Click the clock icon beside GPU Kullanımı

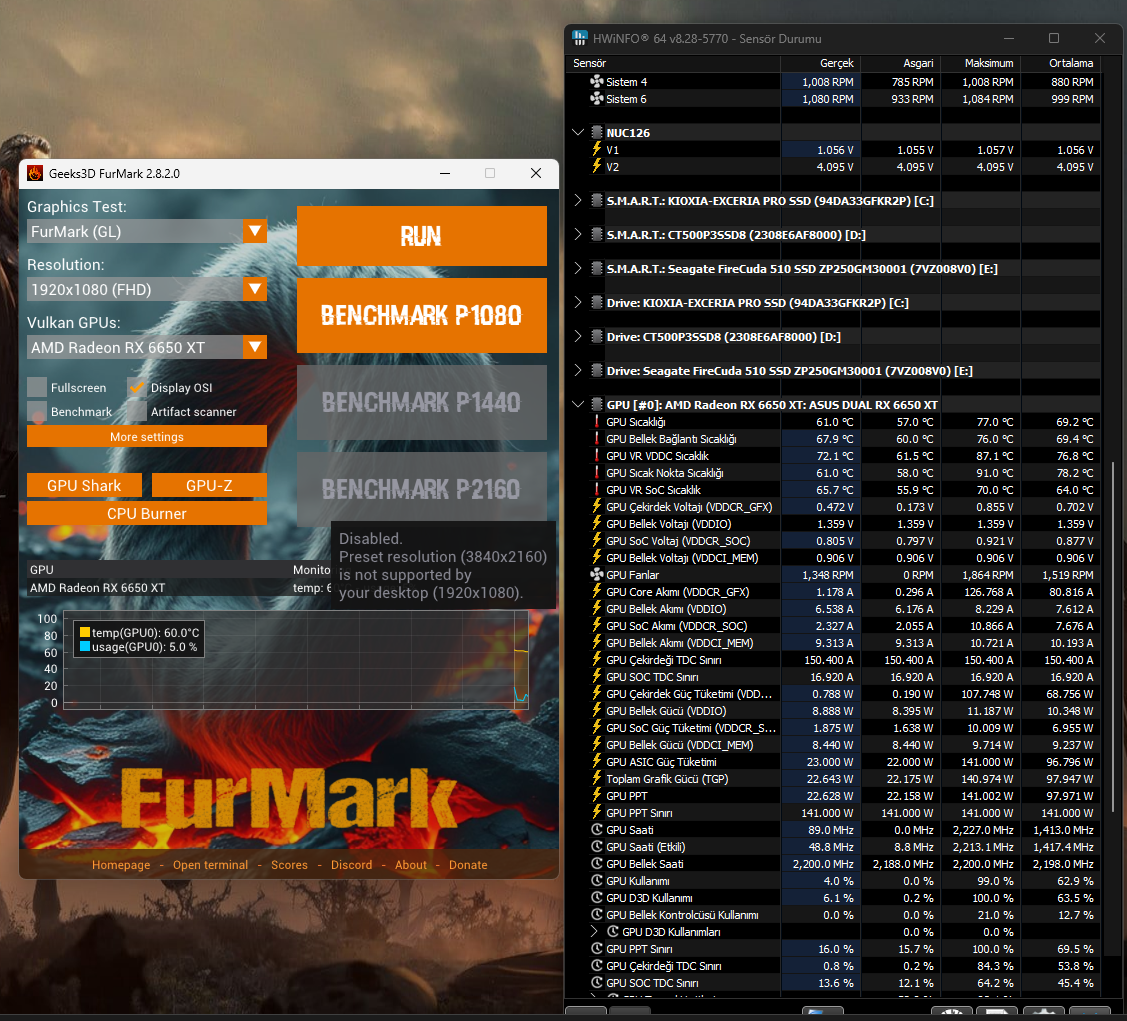597,881
